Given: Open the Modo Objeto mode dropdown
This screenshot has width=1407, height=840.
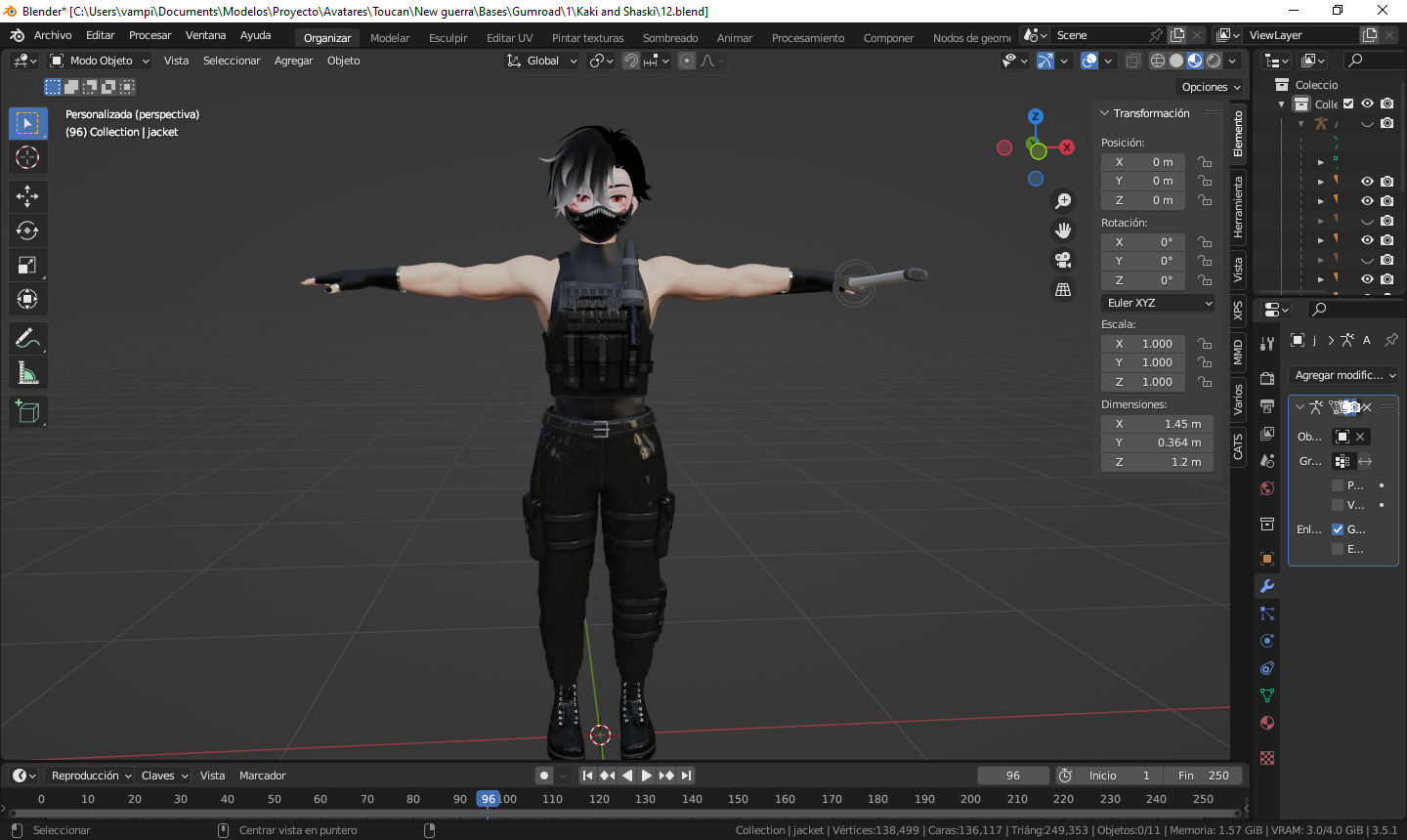Looking at the screenshot, I should tap(100, 61).
